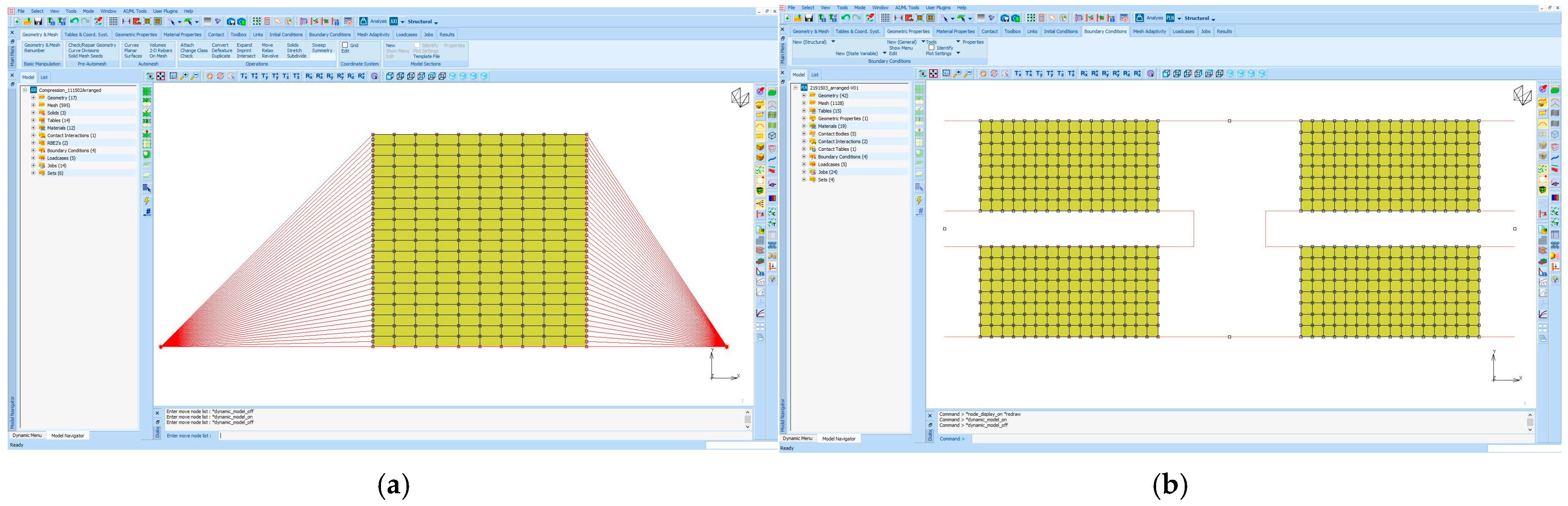Collapse the Compression_111502Arranged root node
Viewport: 1568px width, 506px height.
click(25, 90)
